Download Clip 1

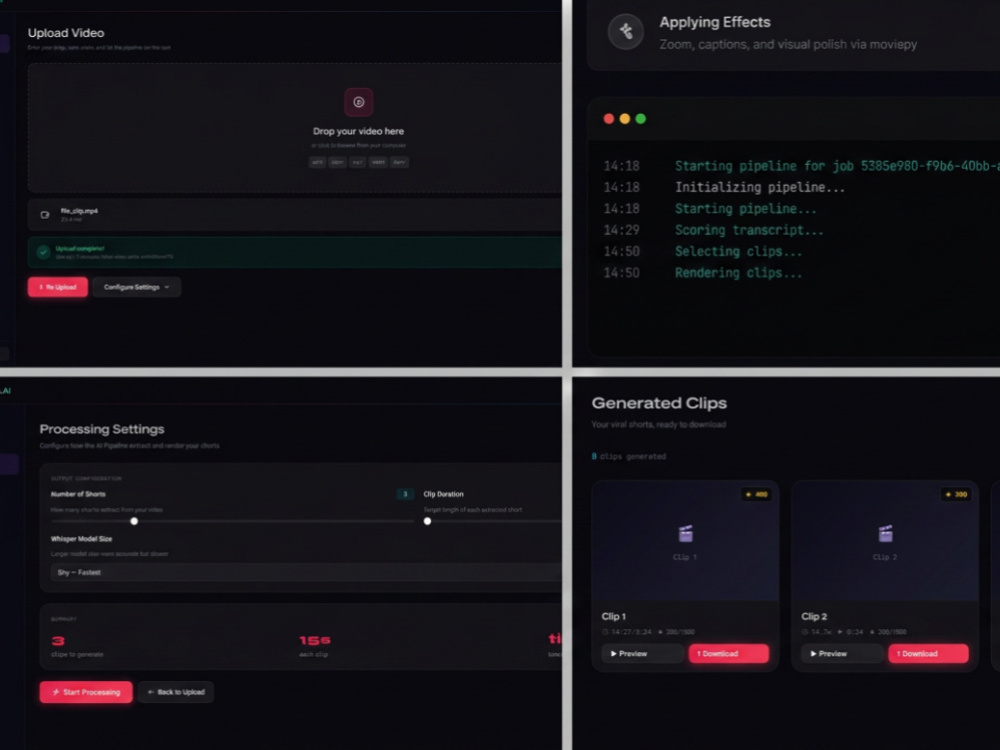coord(728,654)
